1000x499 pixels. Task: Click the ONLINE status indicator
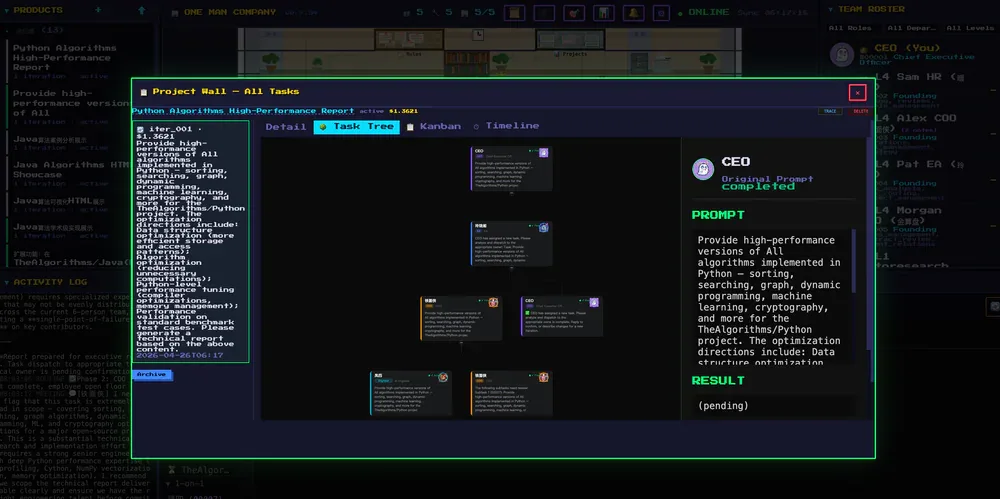click(x=703, y=12)
